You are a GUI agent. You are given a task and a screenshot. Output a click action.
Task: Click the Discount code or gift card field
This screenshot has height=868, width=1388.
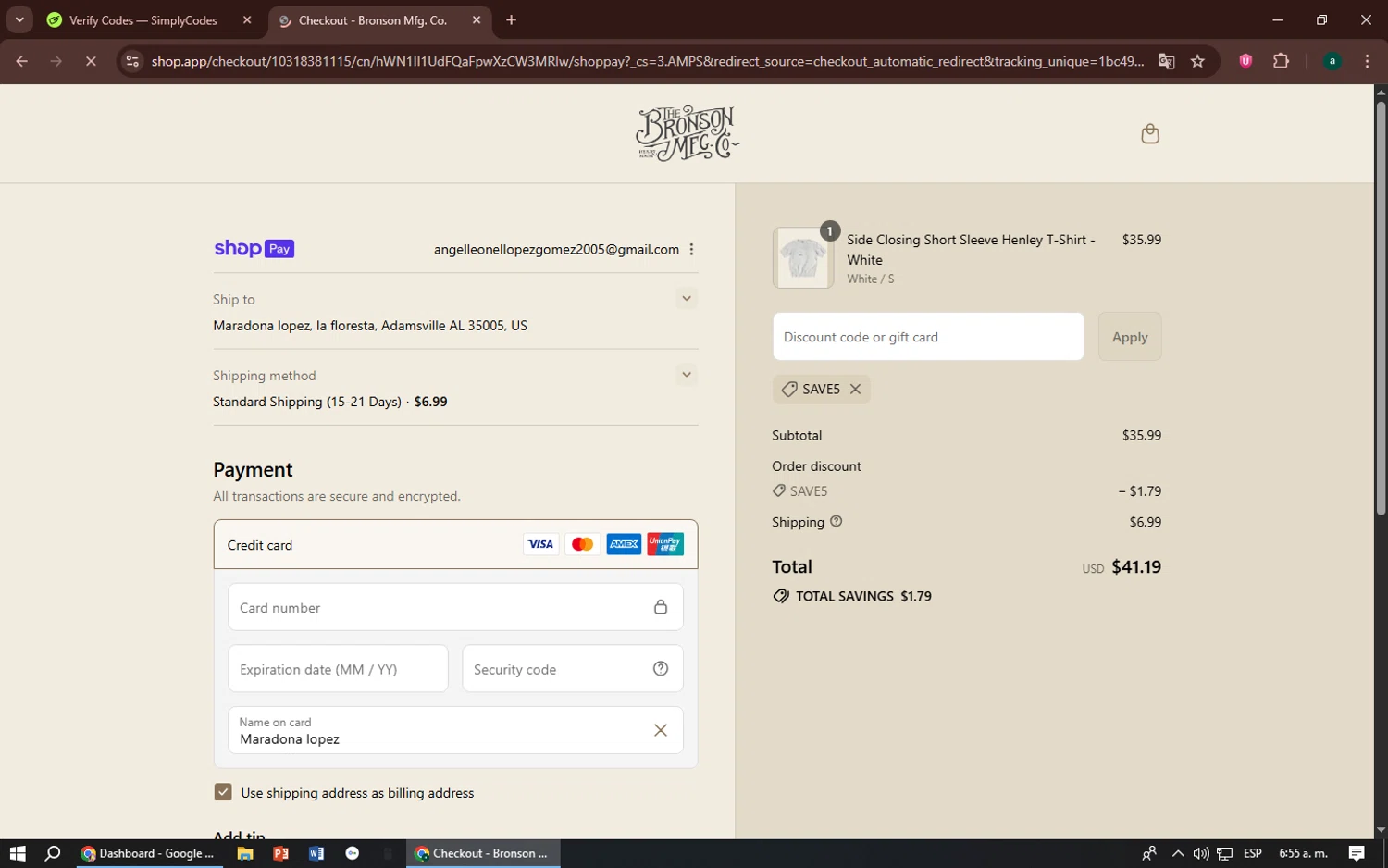[928, 337]
